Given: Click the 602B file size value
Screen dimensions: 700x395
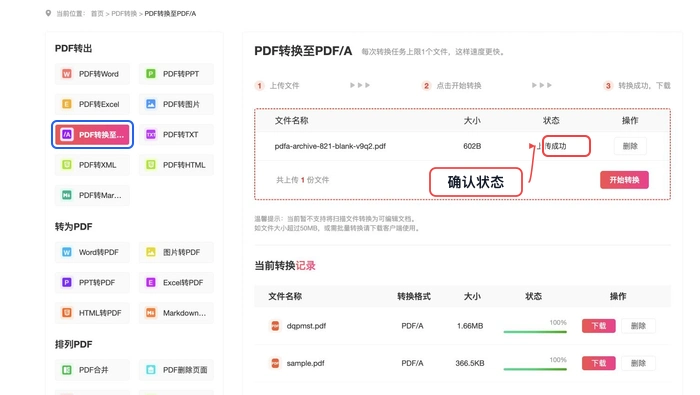Looking at the screenshot, I should tap(472, 146).
